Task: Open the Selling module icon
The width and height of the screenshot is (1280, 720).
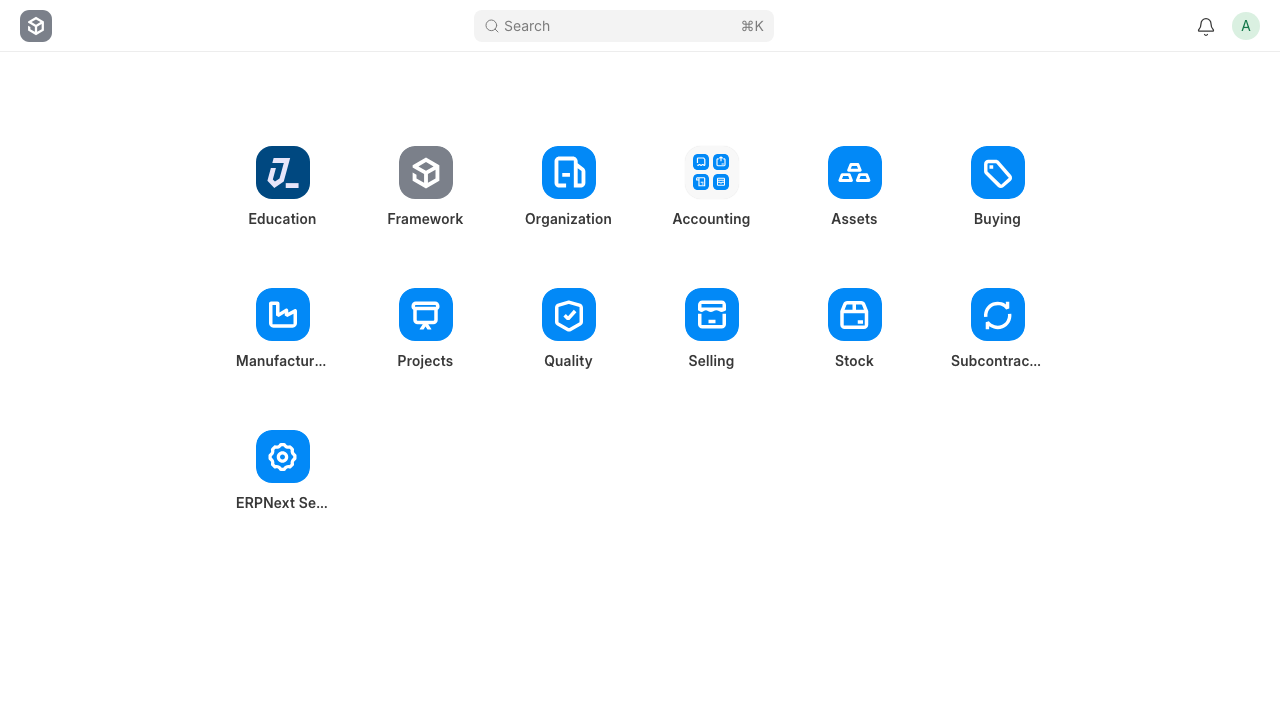Action: click(x=712, y=315)
